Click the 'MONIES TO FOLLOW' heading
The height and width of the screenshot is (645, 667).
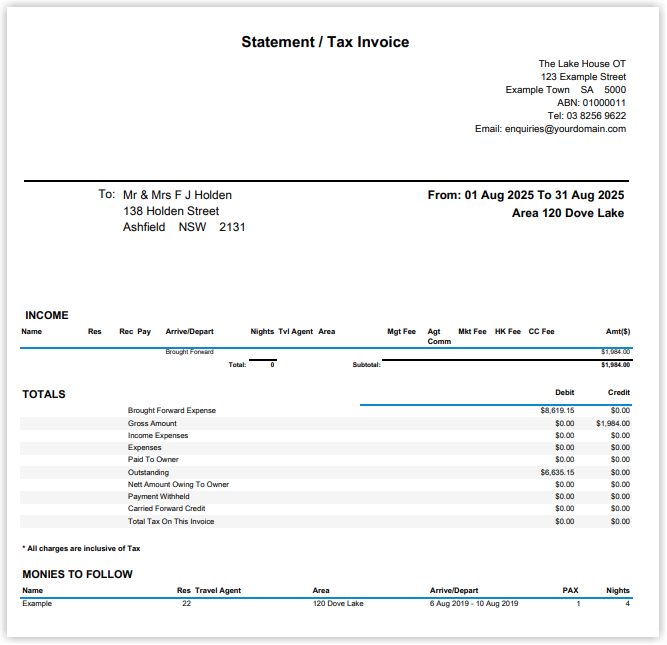77,574
